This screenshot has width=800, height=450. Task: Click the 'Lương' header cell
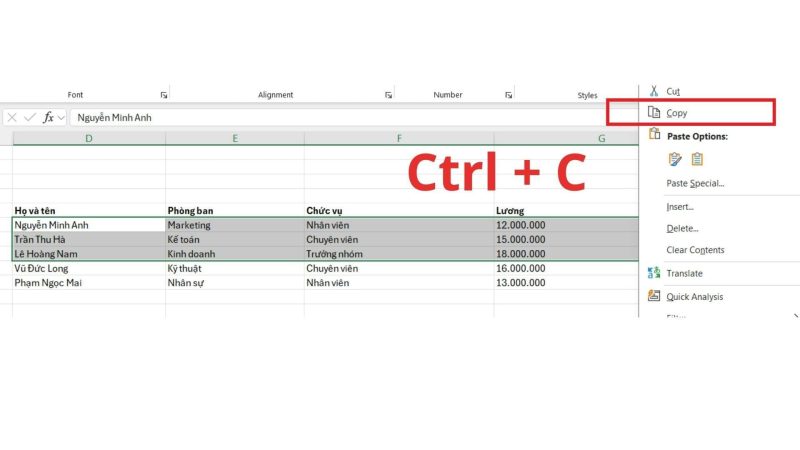566,211
